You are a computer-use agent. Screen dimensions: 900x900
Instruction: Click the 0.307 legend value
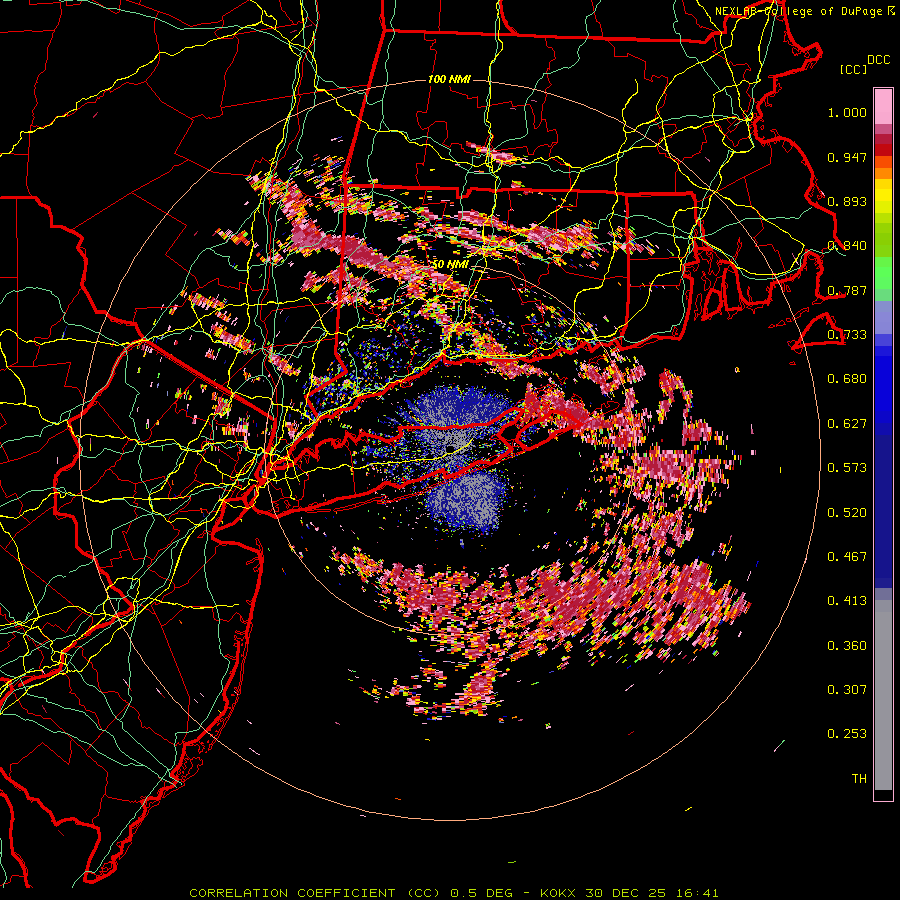(847, 690)
